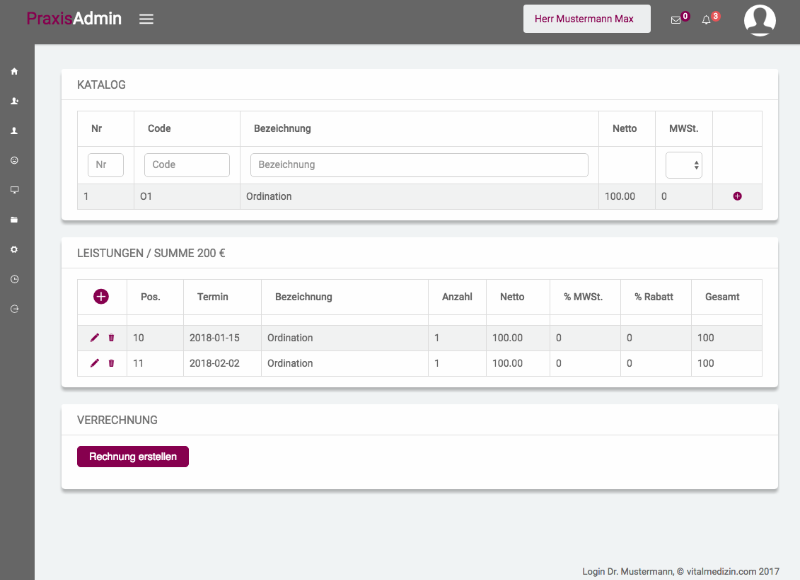The height and width of the screenshot is (580, 800).
Task: Click the Anzahl column header
Action: 457,297
